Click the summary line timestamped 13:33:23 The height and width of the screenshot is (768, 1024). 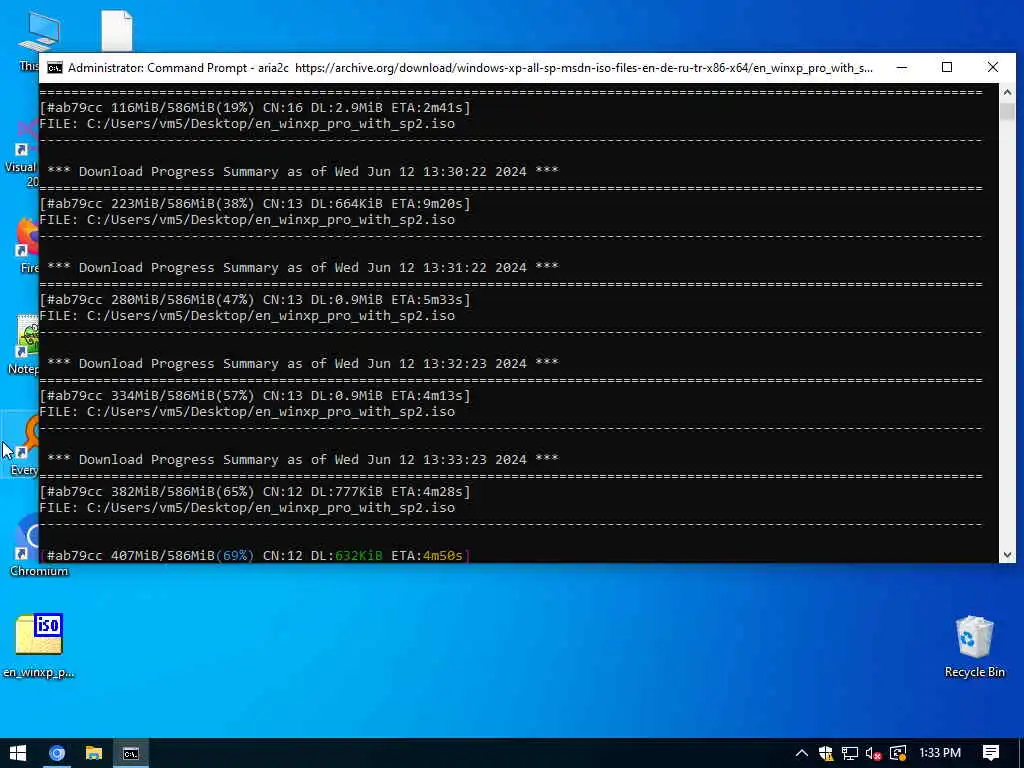[x=302, y=460]
